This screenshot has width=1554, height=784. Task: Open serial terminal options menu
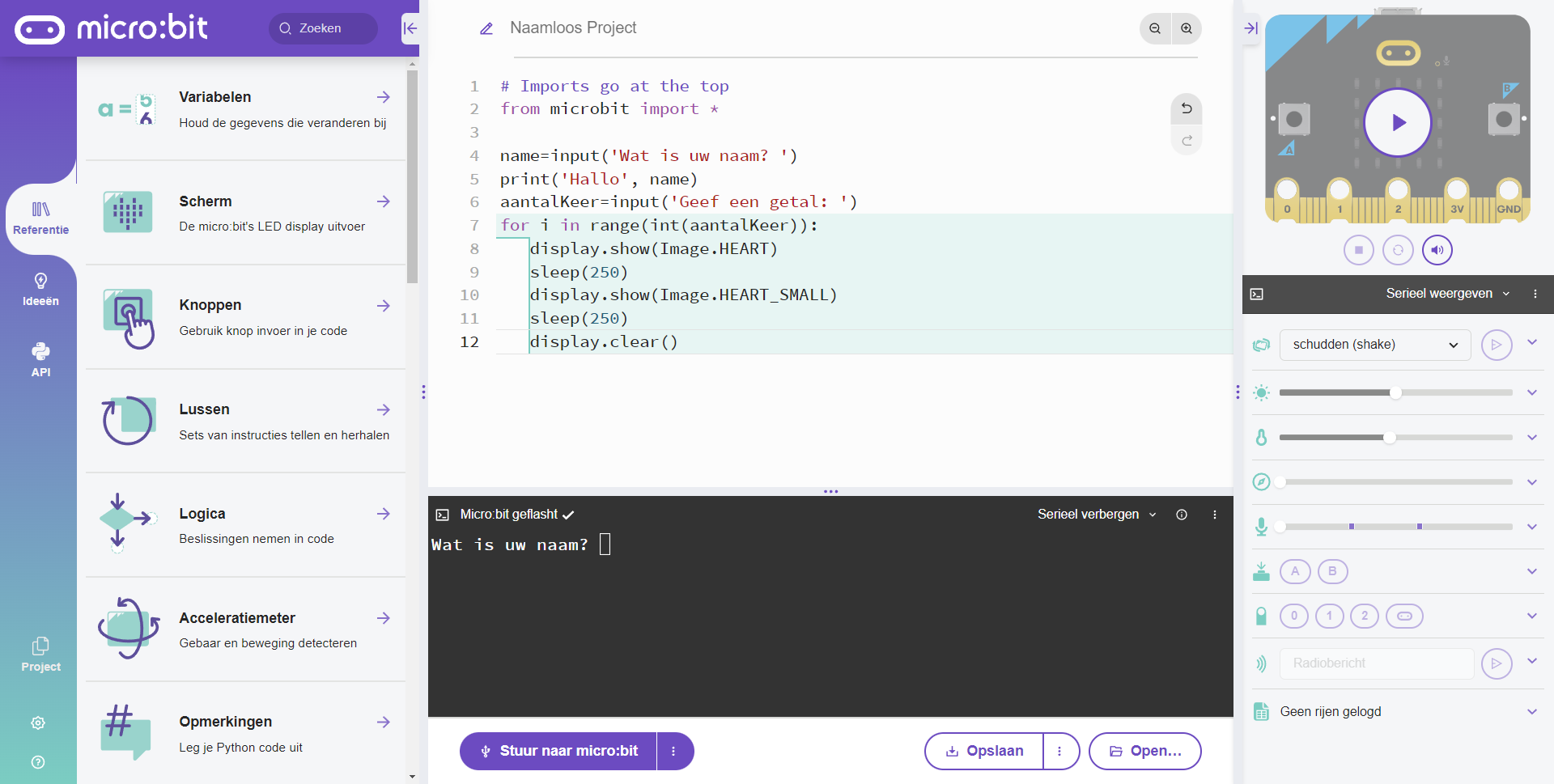pos(1215,515)
